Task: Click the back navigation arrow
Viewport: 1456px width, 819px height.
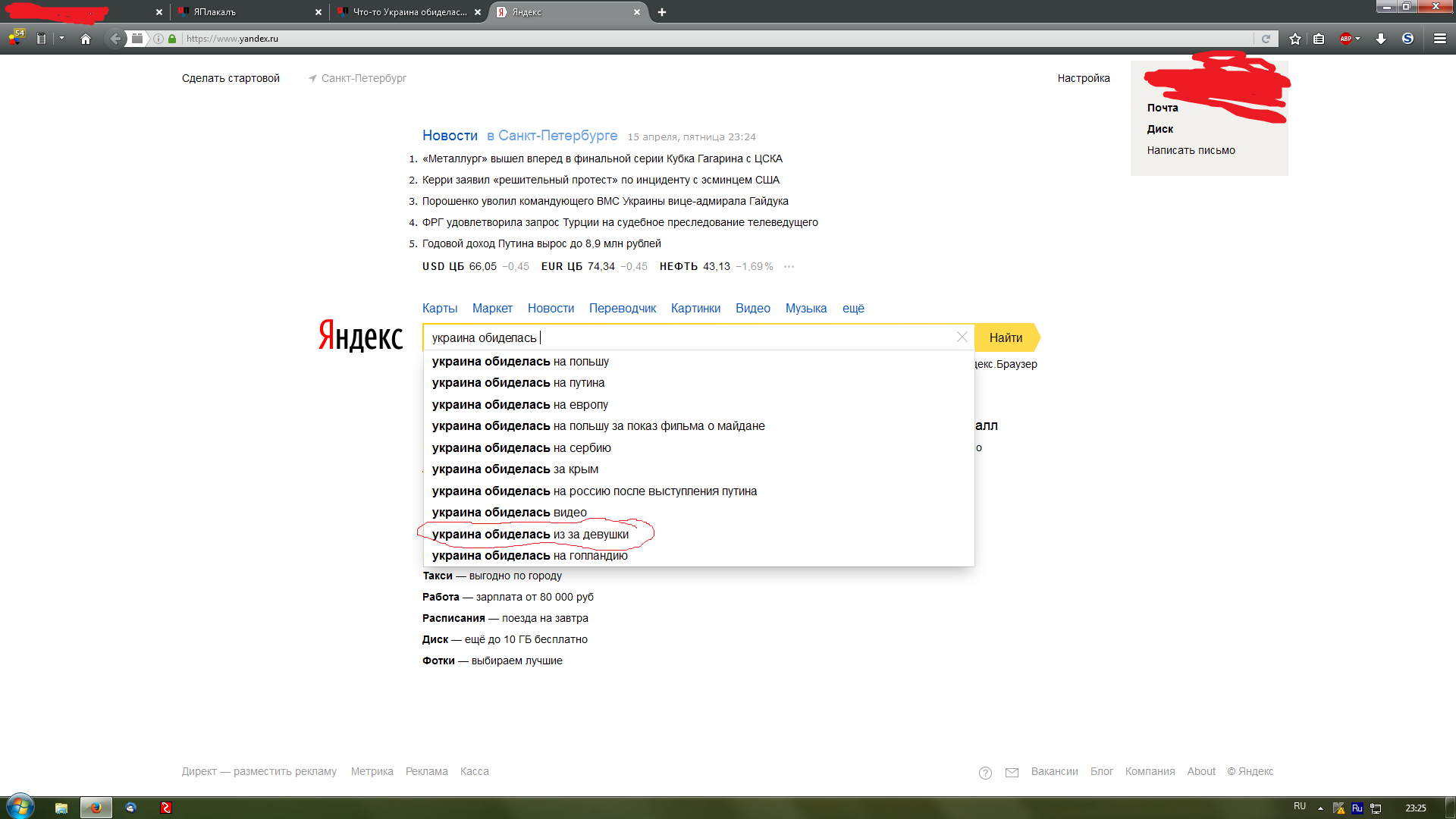Action: [115, 39]
